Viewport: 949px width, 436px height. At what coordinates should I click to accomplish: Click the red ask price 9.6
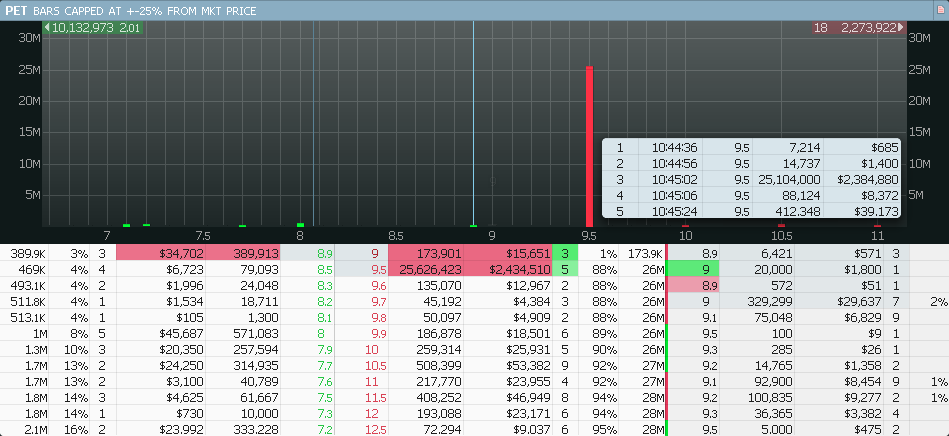pos(377,285)
